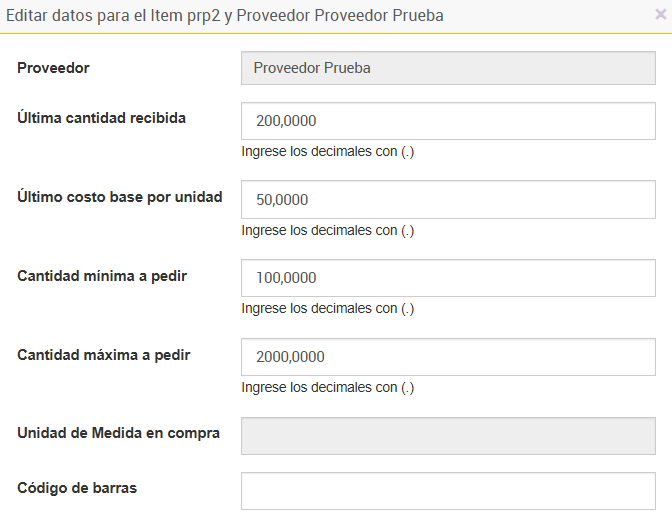Click the dialog title mentioning Item prp2
672x522 pixels.
(x=225, y=16)
